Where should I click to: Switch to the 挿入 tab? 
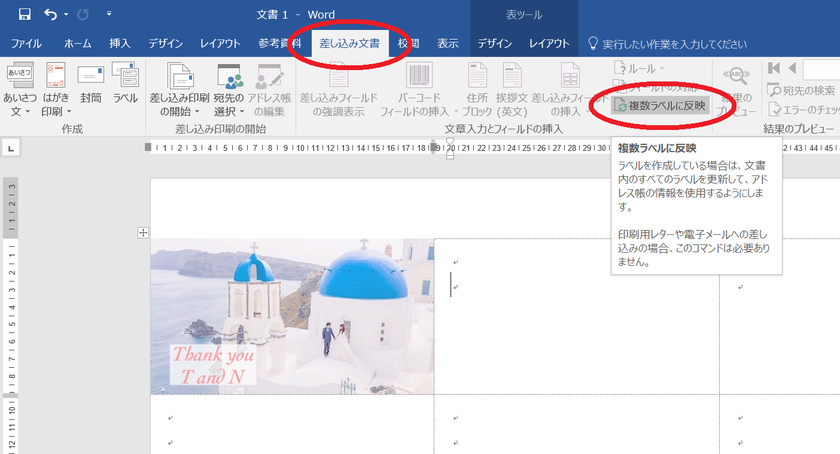coord(119,43)
